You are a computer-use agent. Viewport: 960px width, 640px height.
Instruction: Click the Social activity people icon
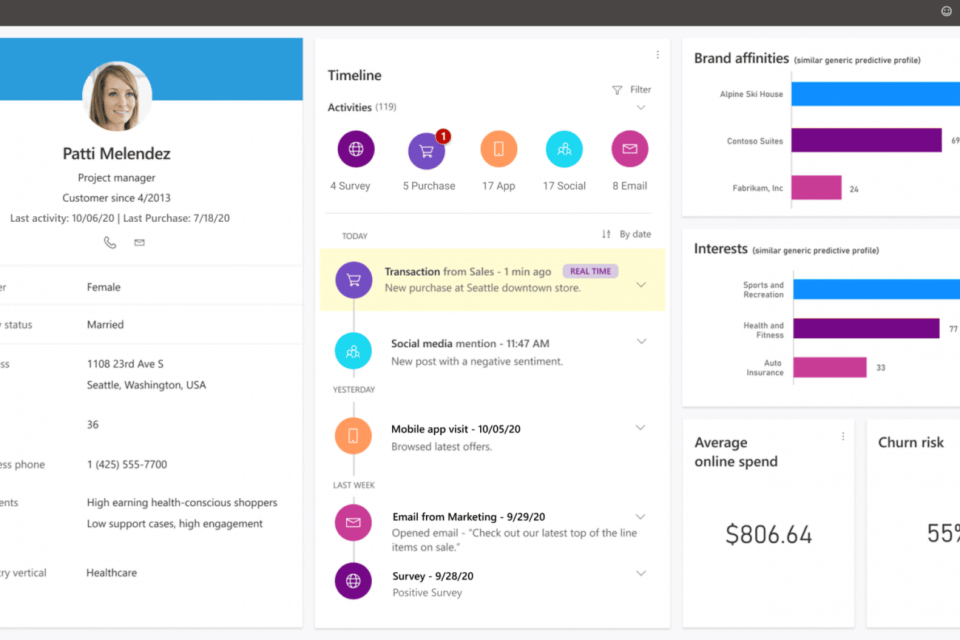(564, 149)
